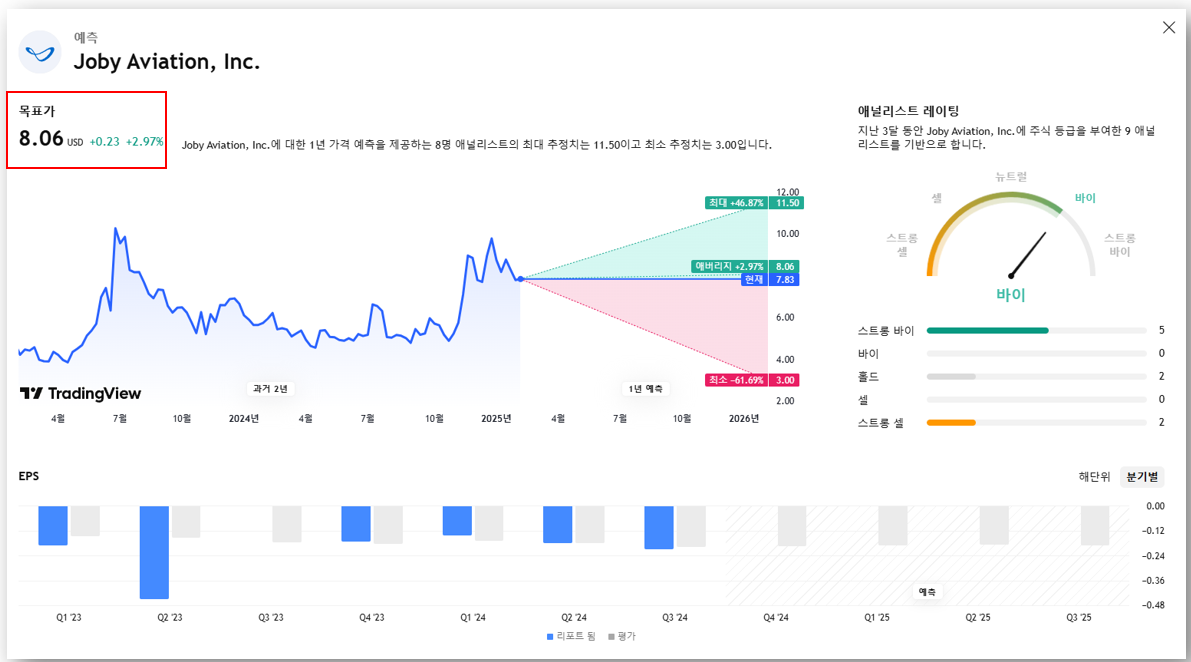1191x662 pixels.
Task: Click the 최소 -61.69% forecast label
Action: coord(736,380)
